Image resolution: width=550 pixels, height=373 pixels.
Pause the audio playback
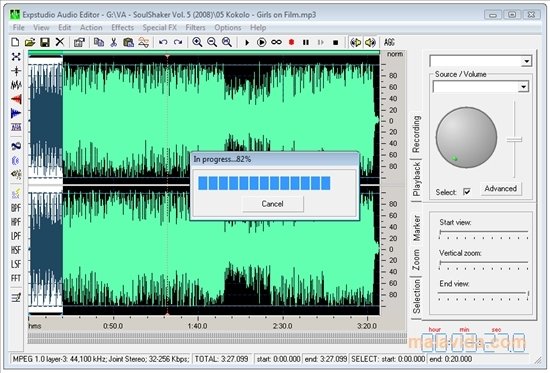point(306,42)
